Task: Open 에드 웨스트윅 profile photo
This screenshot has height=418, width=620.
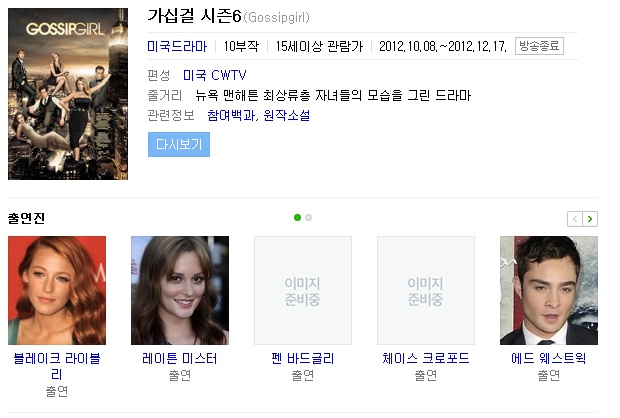Action: coord(549,291)
